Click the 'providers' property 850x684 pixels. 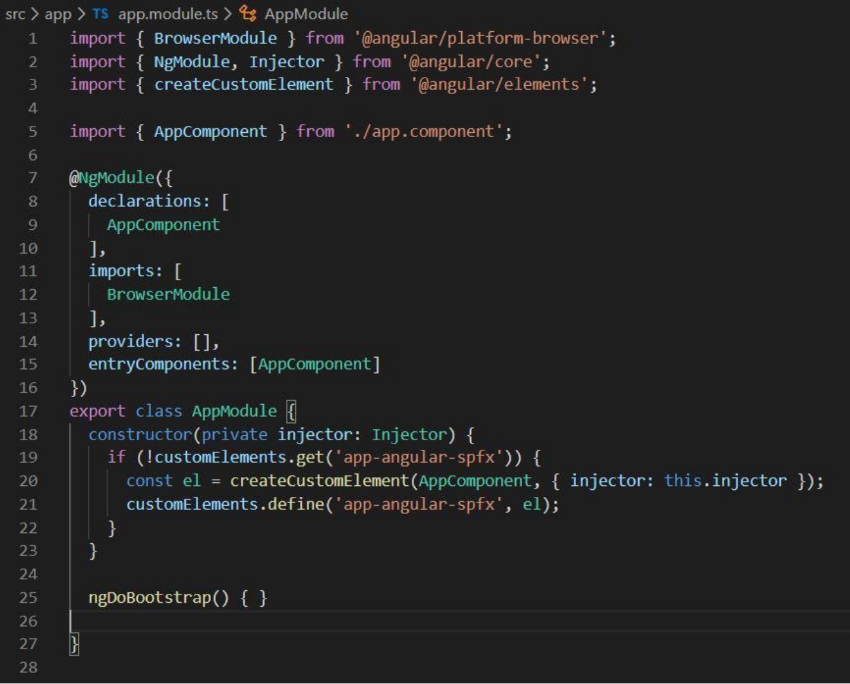coord(131,341)
